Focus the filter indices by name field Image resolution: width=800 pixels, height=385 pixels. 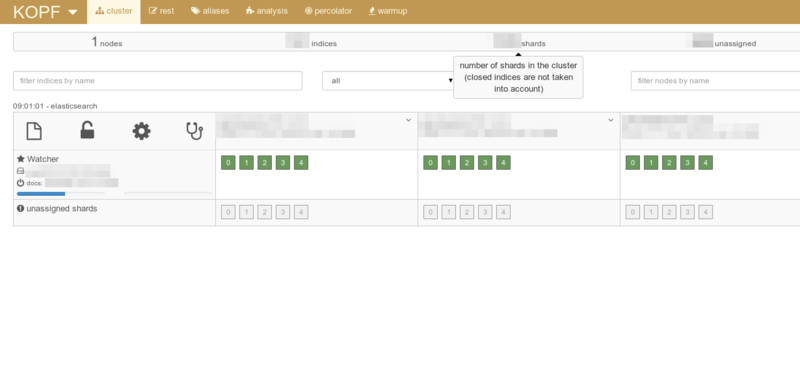pos(158,81)
